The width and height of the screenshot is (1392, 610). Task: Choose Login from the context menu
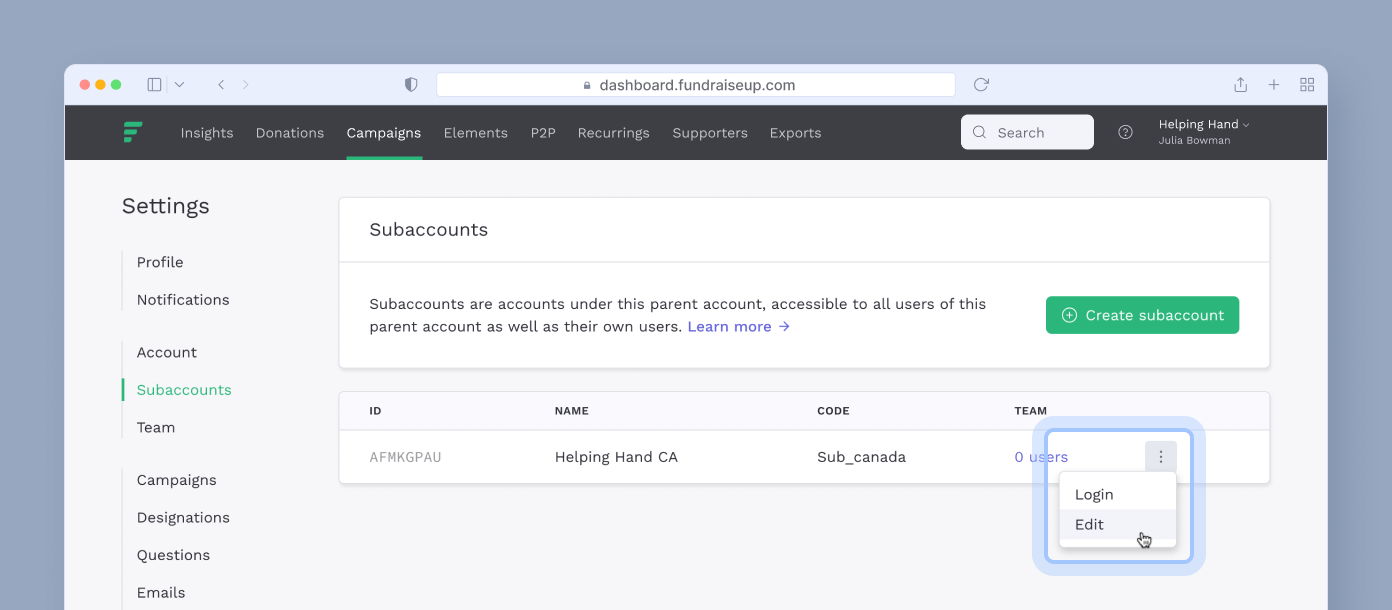(1118, 495)
